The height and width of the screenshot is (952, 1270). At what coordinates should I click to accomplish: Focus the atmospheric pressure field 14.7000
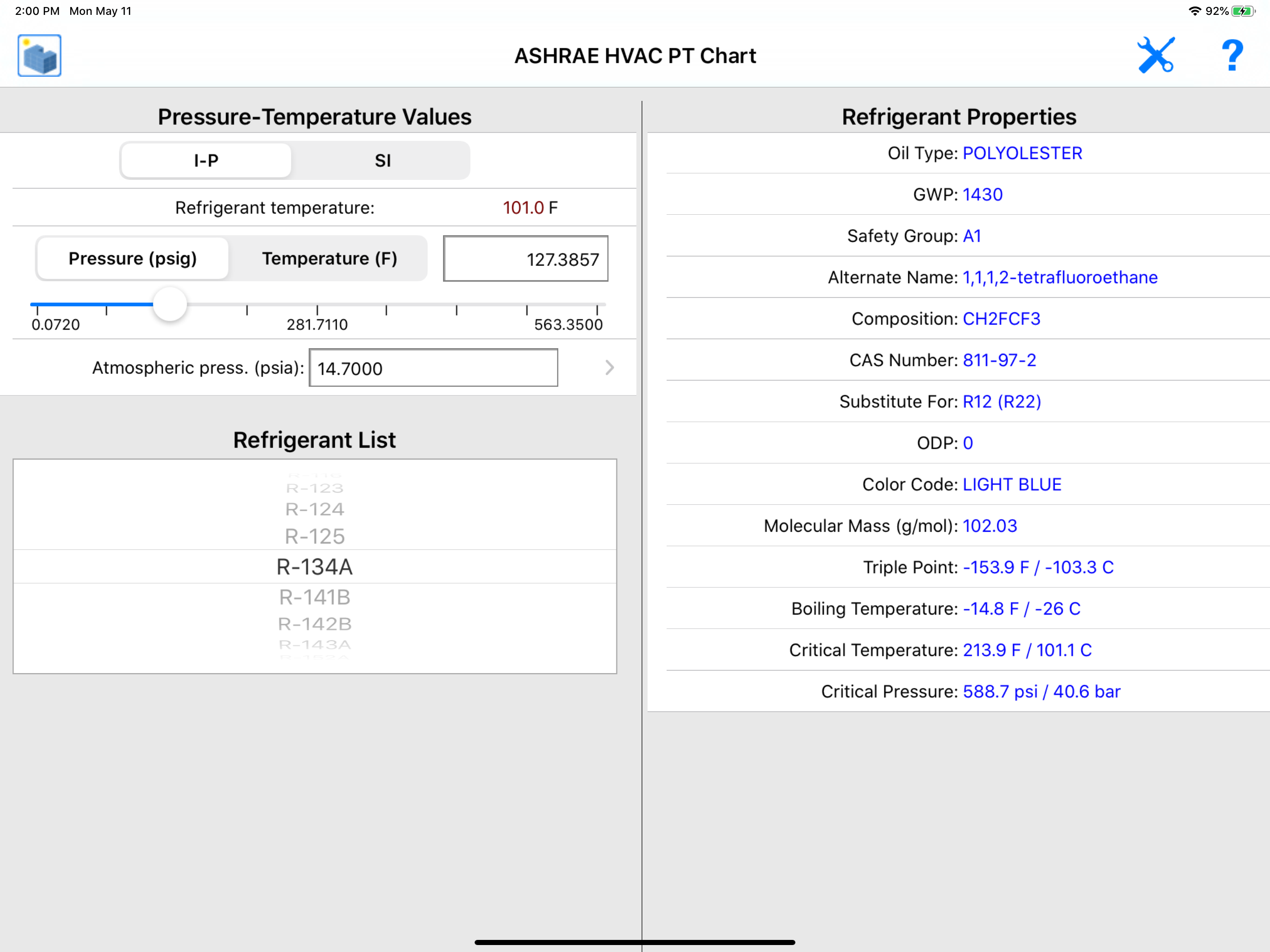433,368
